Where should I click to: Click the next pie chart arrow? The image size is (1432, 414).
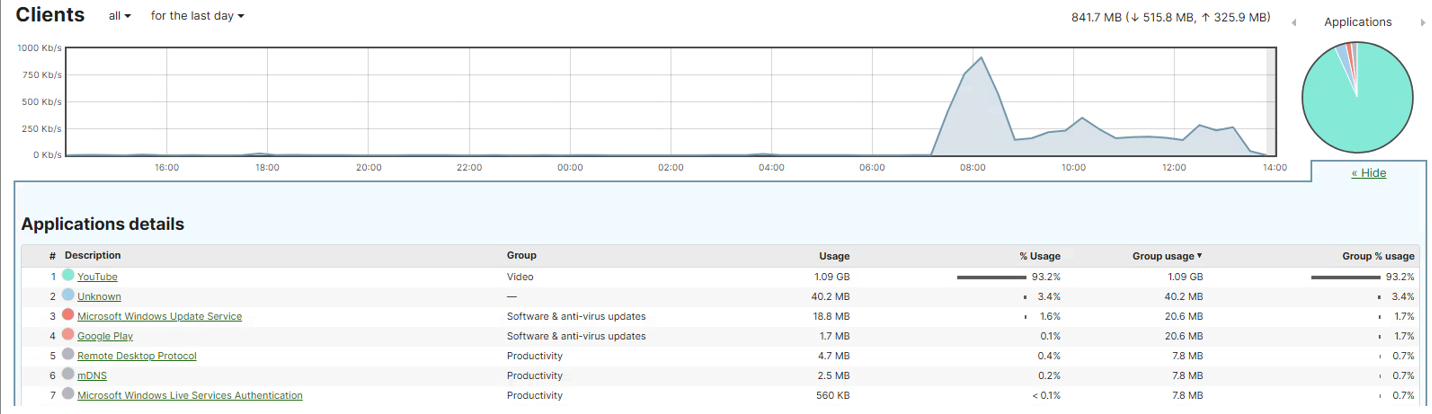point(1422,22)
